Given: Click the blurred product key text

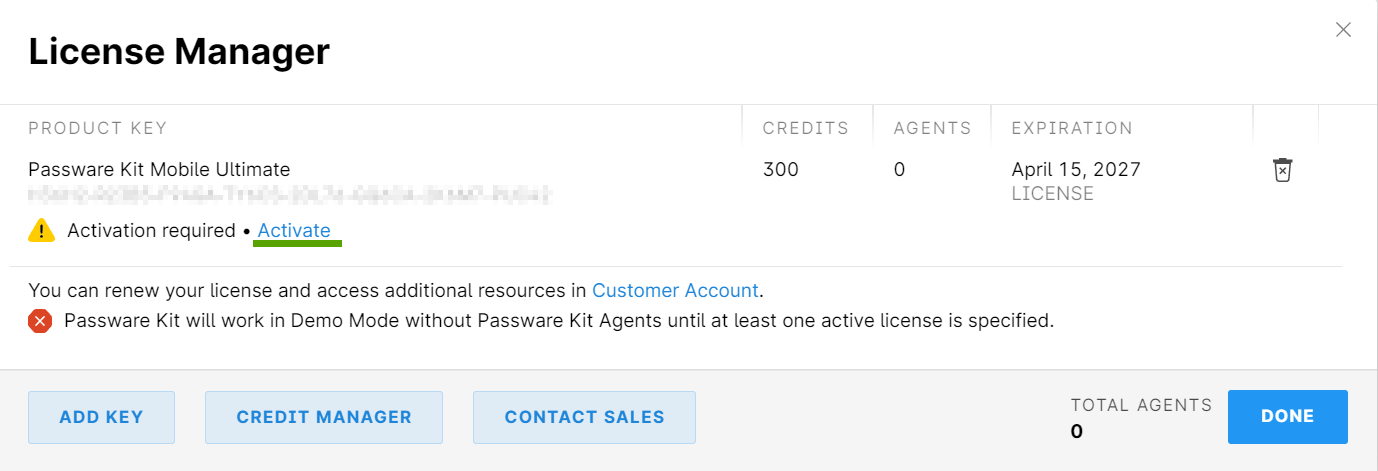Looking at the screenshot, I should (291, 194).
